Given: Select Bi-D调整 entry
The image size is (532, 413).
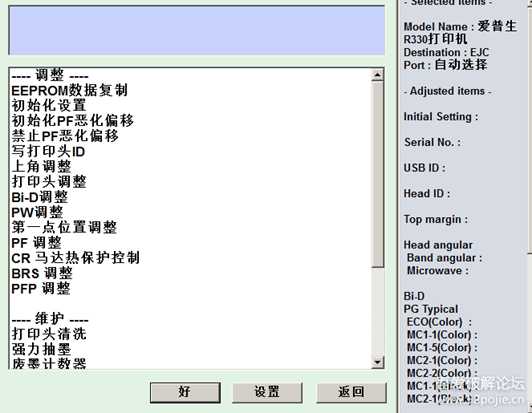Looking at the screenshot, I should click(40, 197).
